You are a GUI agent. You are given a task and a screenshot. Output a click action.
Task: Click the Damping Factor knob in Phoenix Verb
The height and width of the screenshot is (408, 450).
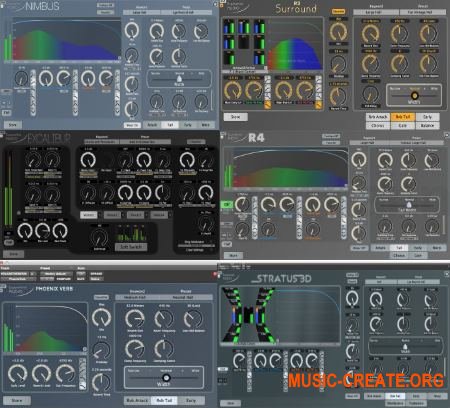point(164,349)
